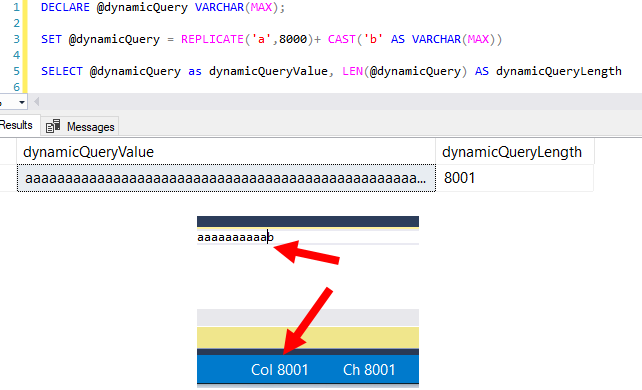Click the REPLICATE function on line 3
Image resolution: width=642 pixels, height=390 pixels.
pos(212,39)
